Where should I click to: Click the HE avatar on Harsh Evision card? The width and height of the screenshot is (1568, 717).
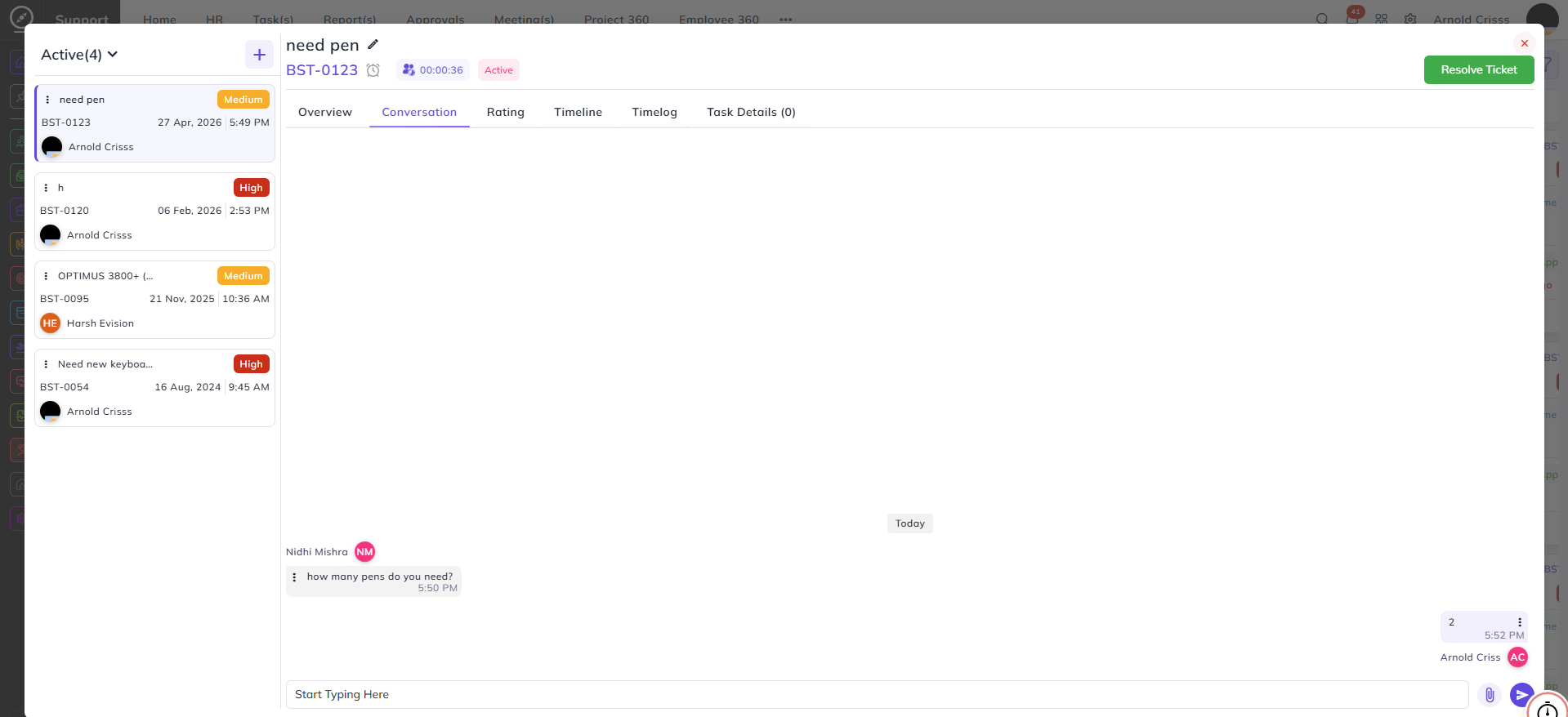pos(50,323)
